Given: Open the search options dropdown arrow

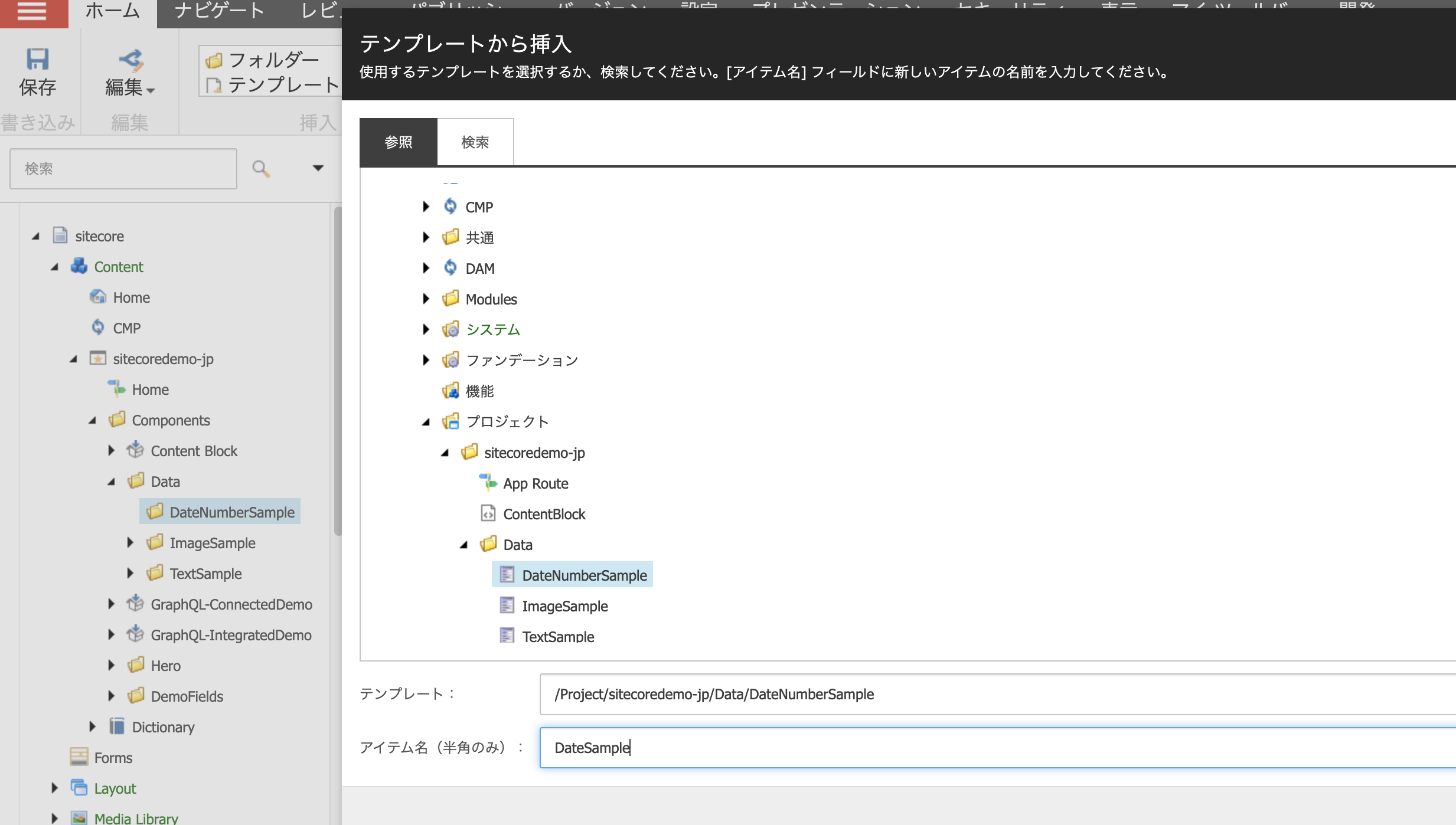Looking at the screenshot, I should coord(318,168).
